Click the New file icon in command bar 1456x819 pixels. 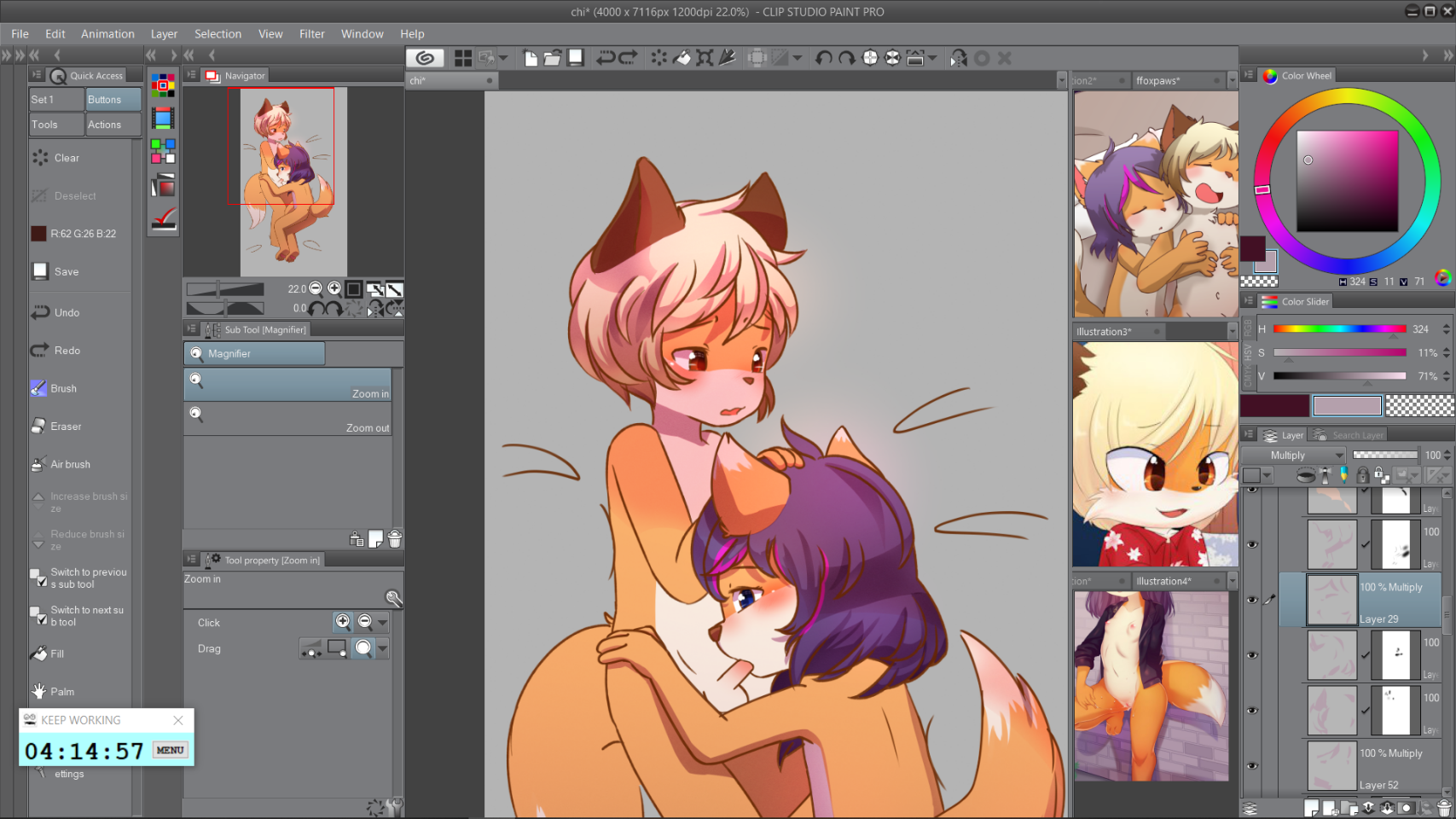531,57
